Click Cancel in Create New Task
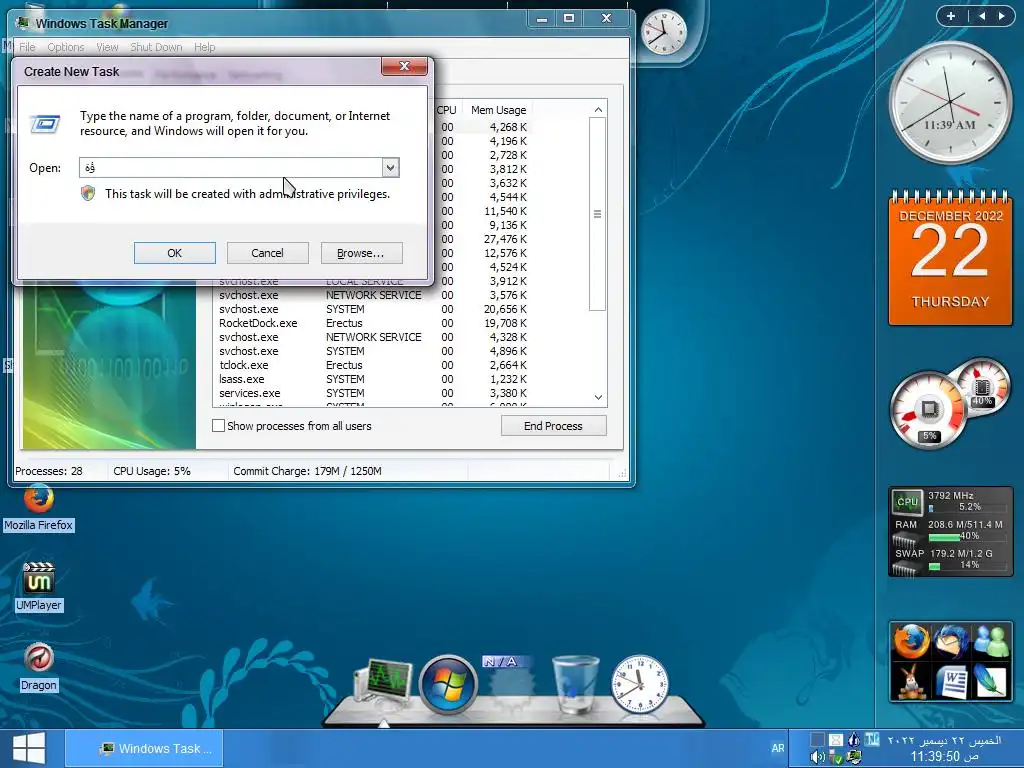This screenshot has height=768, width=1024. 267,253
